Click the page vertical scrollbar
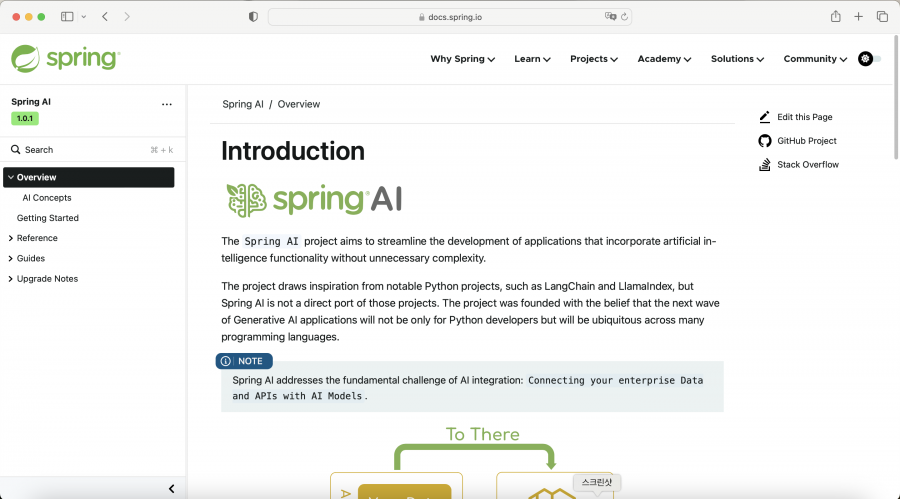Image resolution: width=900 pixels, height=499 pixels. (896, 98)
